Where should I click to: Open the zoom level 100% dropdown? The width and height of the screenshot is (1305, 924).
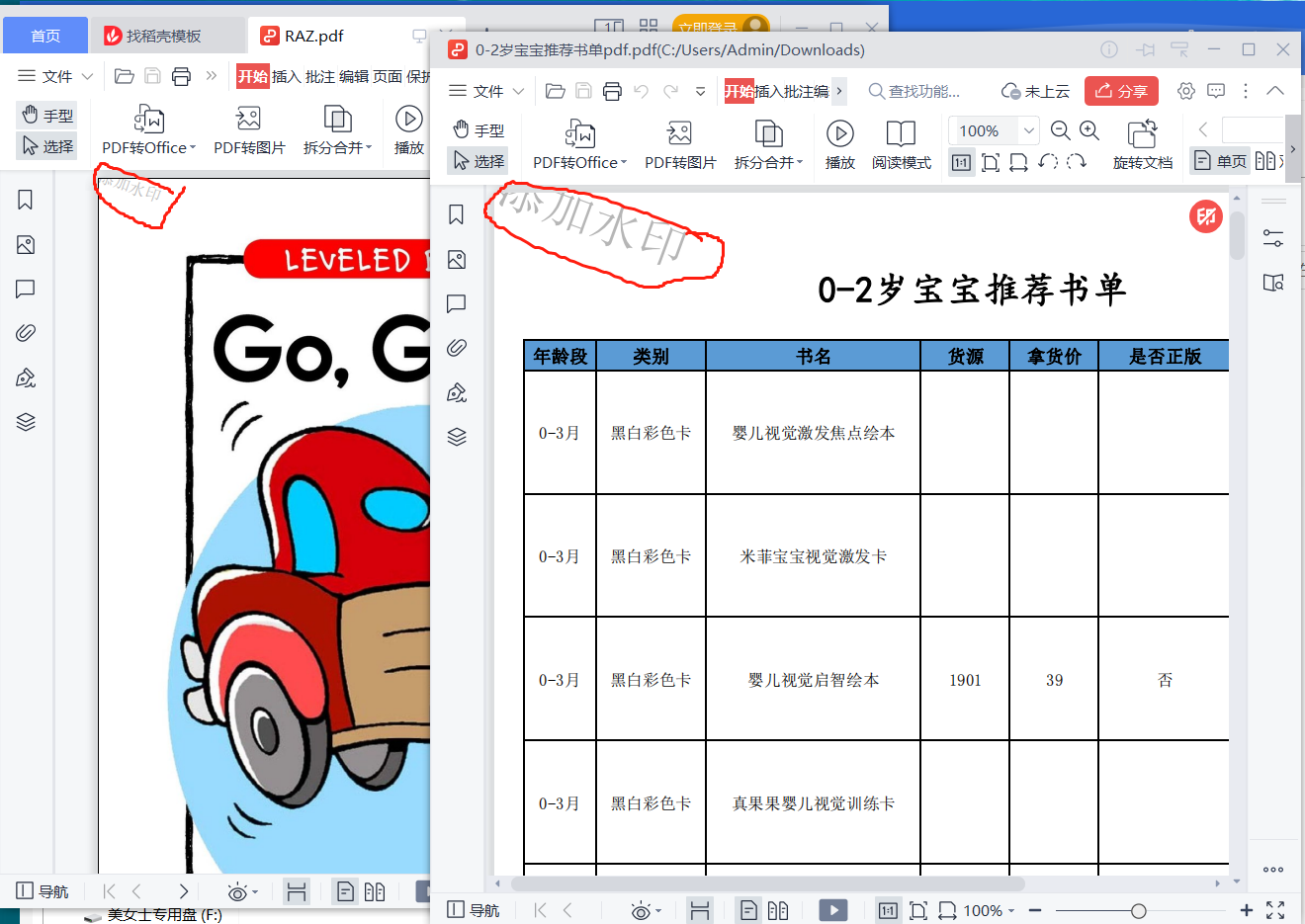(x=1027, y=129)
